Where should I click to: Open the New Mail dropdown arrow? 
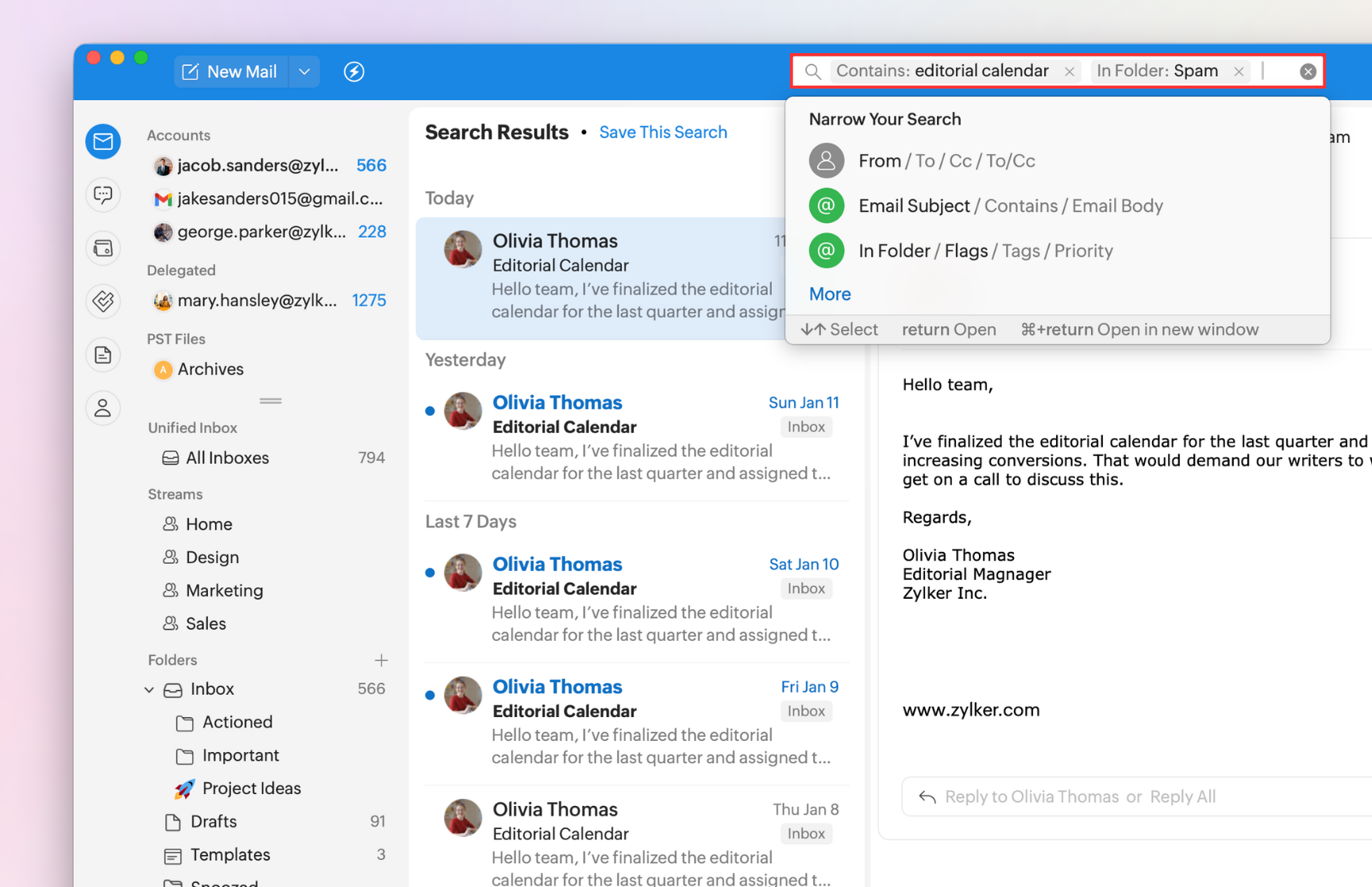[304, 71]
